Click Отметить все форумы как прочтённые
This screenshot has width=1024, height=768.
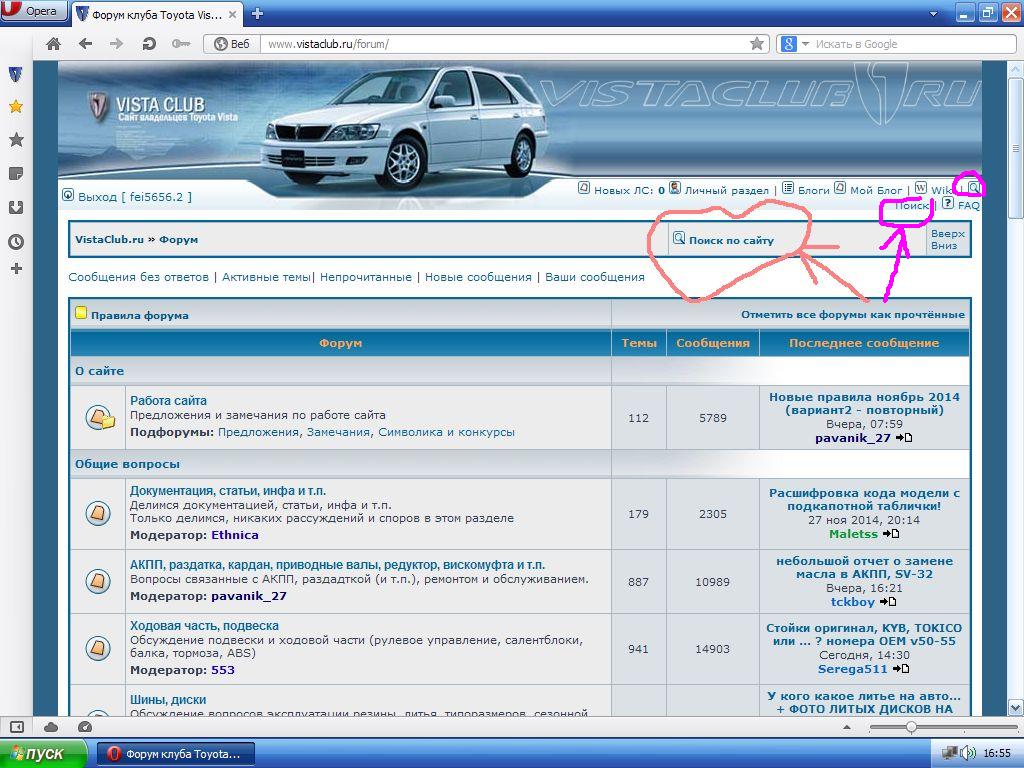[x=852, y=314]
